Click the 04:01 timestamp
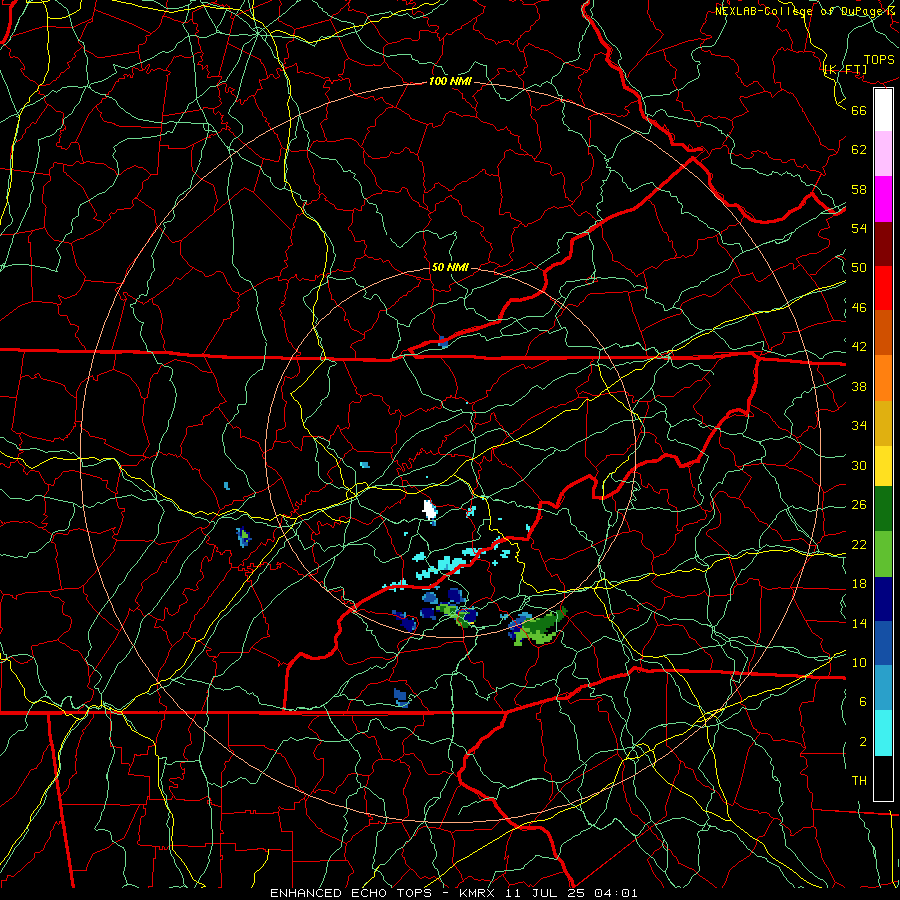 tap(616, 893)
